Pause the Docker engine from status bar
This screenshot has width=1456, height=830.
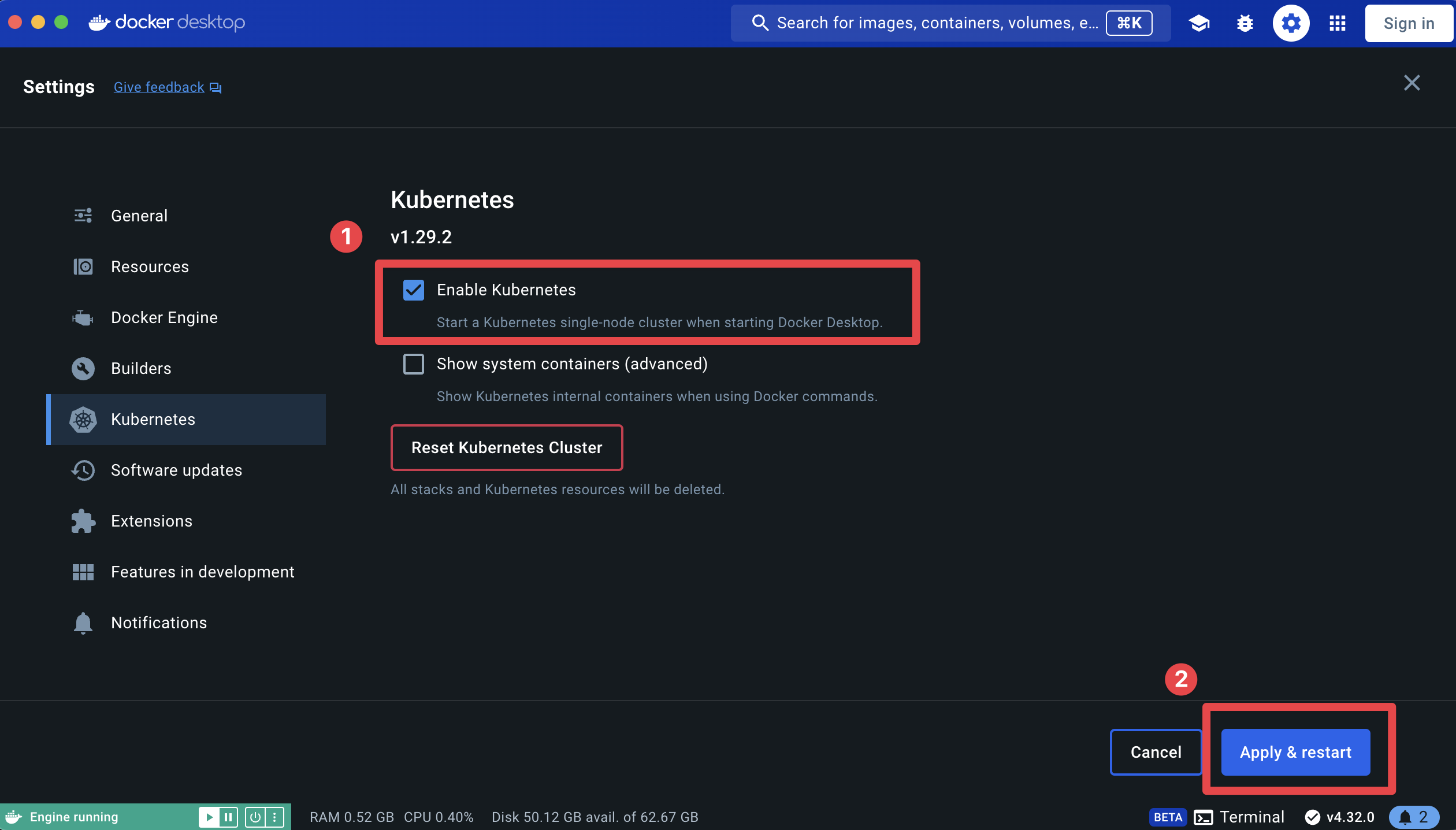(228, 817)
